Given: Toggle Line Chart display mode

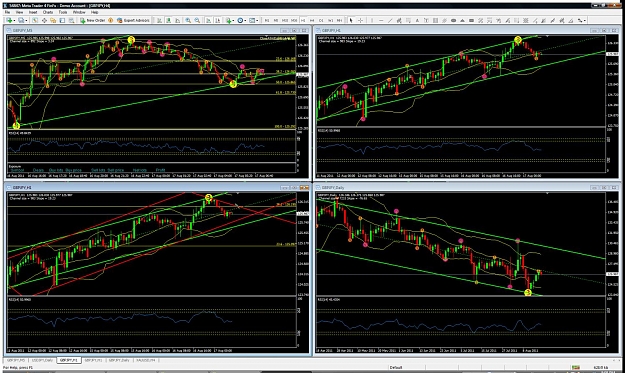Looking at the screenshot, I should [178, 20].
